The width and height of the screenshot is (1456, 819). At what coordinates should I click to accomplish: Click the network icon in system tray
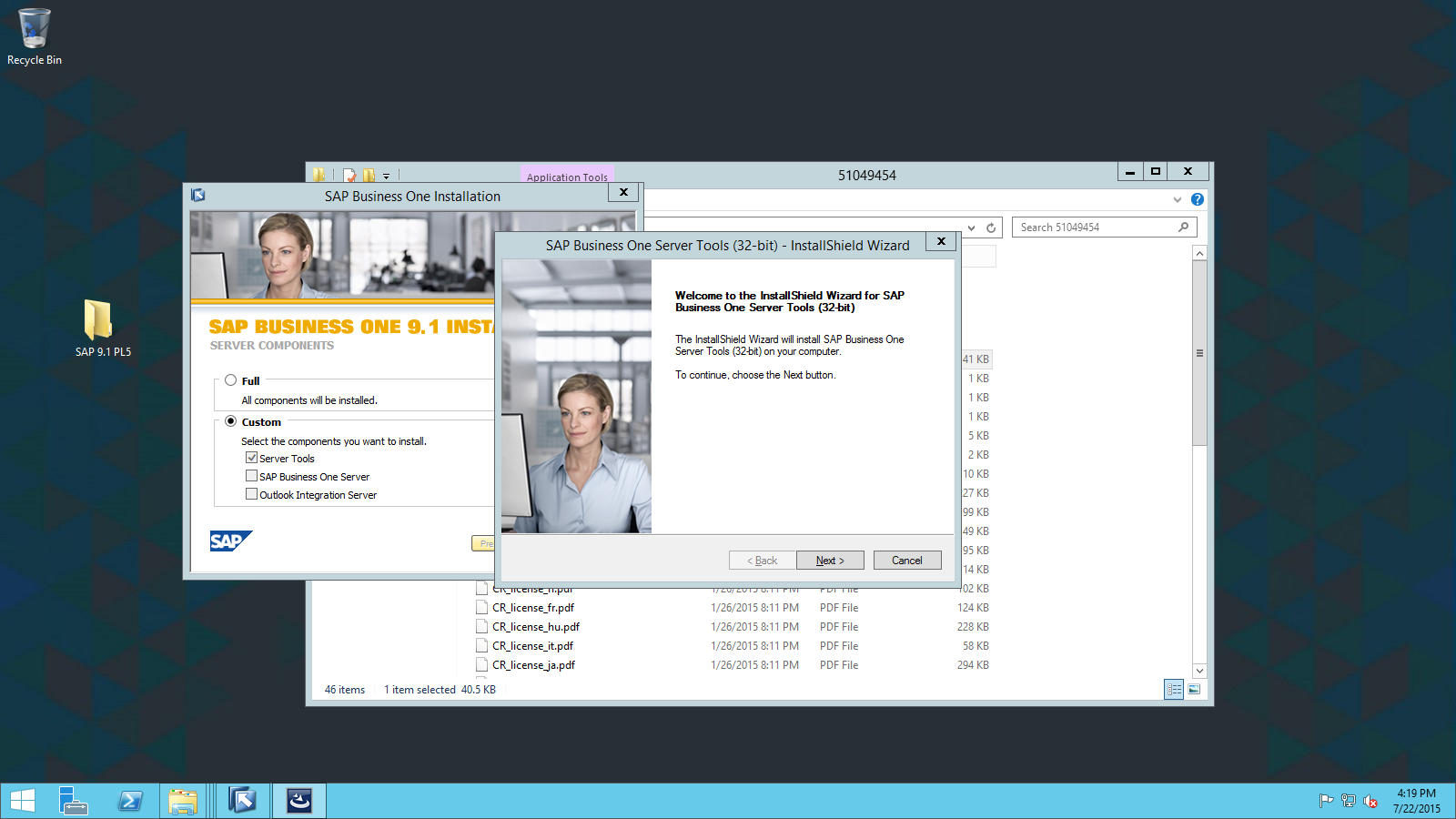pos(1348,801)
